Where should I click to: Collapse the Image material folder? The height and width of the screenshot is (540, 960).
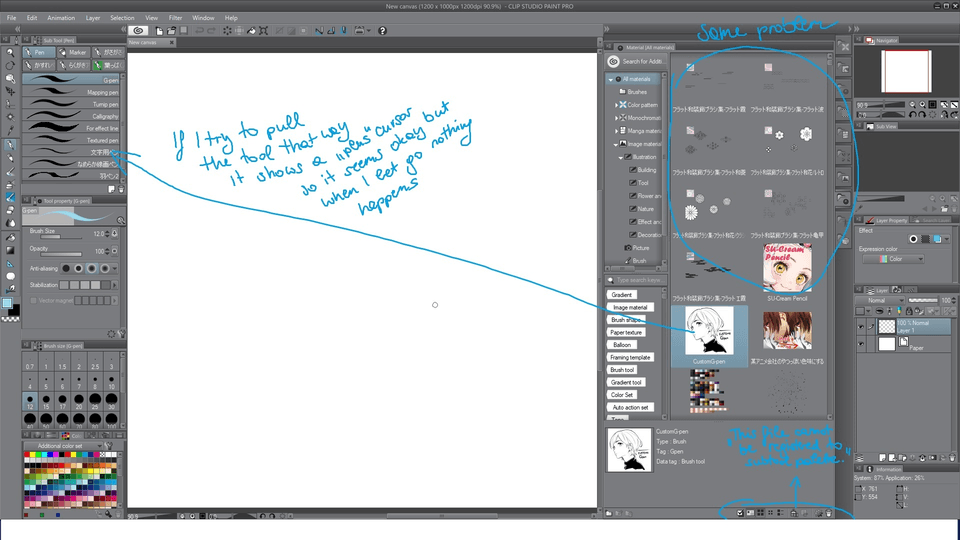[616, 144]
